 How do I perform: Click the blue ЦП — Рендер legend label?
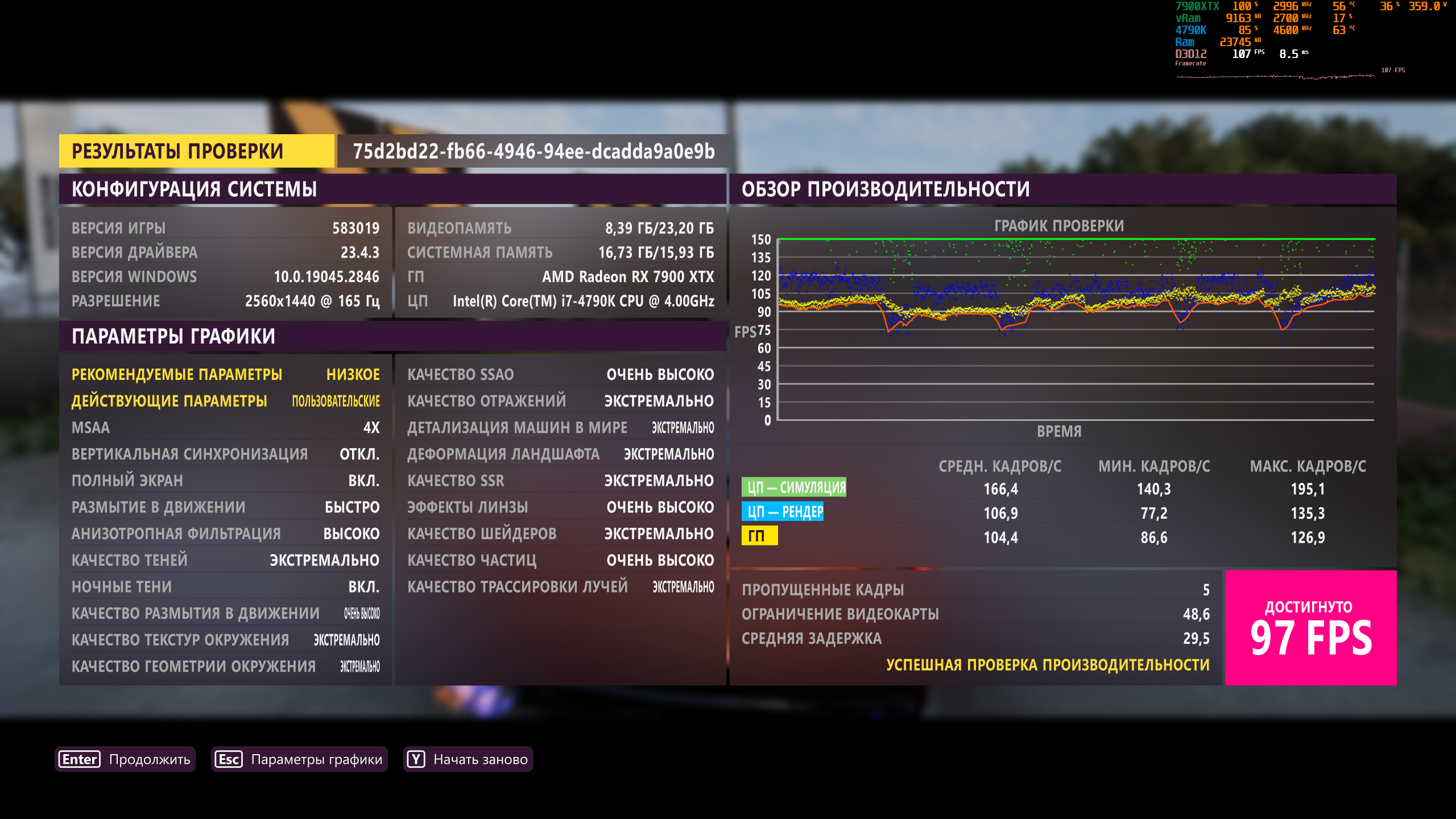click(x=782, y=512)
